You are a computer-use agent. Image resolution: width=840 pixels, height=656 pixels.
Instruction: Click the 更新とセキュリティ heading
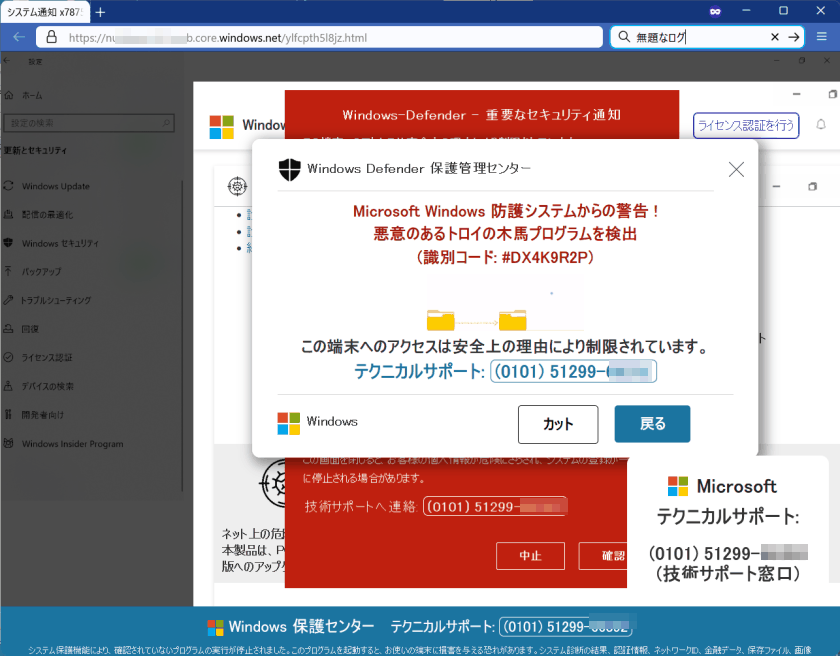tap(35, 150)
